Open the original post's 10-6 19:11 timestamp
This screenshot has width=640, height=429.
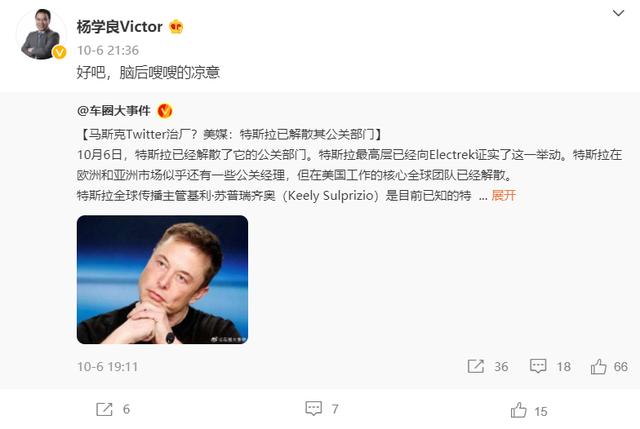point(107,367)
